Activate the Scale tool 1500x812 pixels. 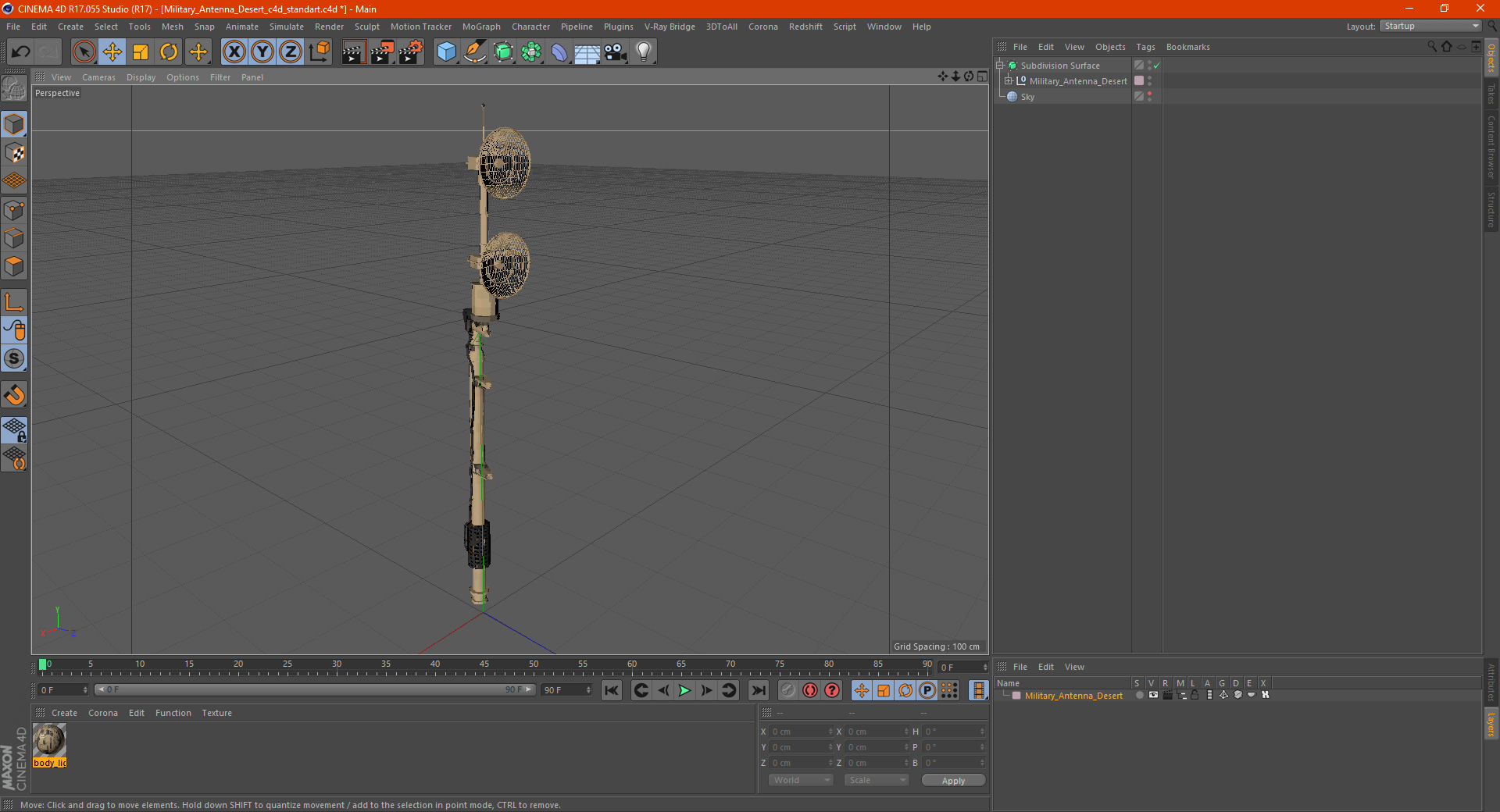[x=141, y=52]
